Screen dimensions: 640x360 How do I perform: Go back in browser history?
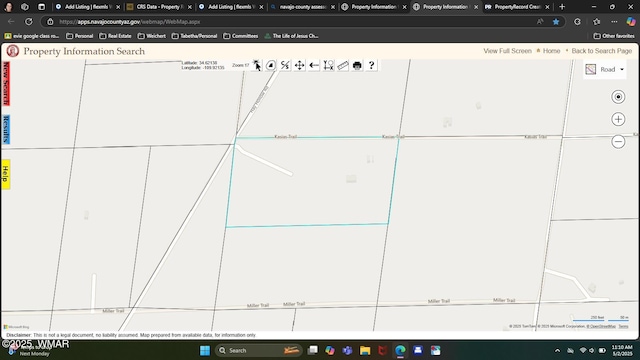click(11, 22)
